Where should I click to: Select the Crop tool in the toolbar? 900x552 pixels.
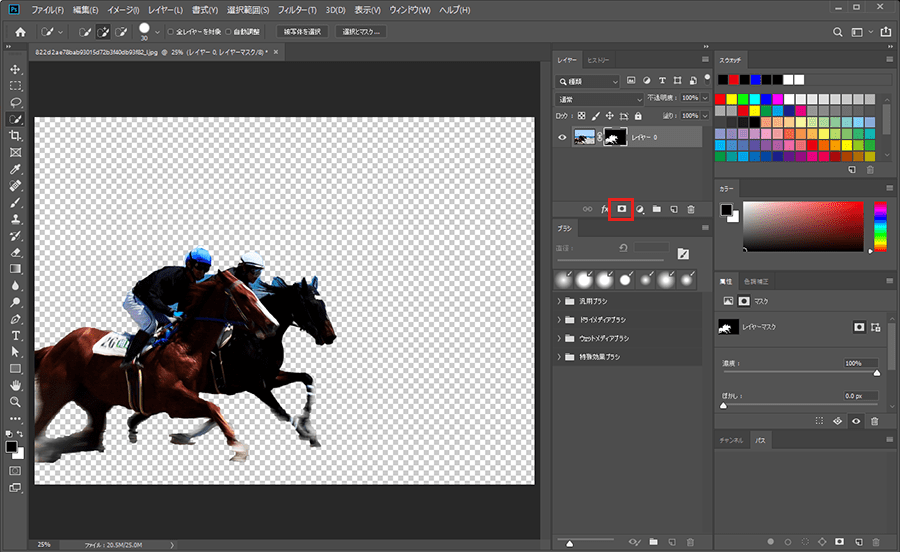coord(15,135)
